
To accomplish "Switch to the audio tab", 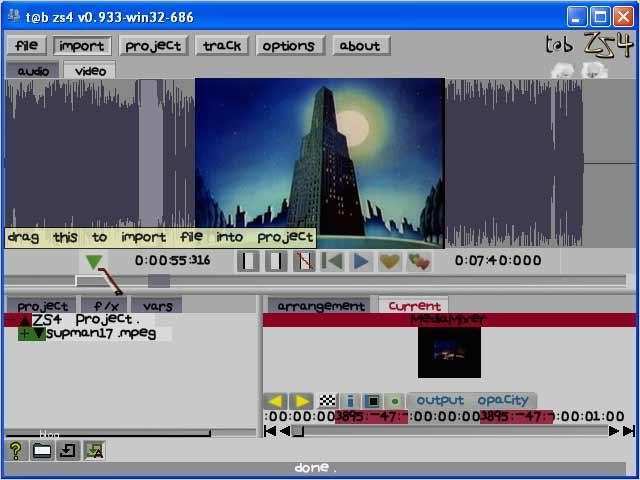I will 33,71.
